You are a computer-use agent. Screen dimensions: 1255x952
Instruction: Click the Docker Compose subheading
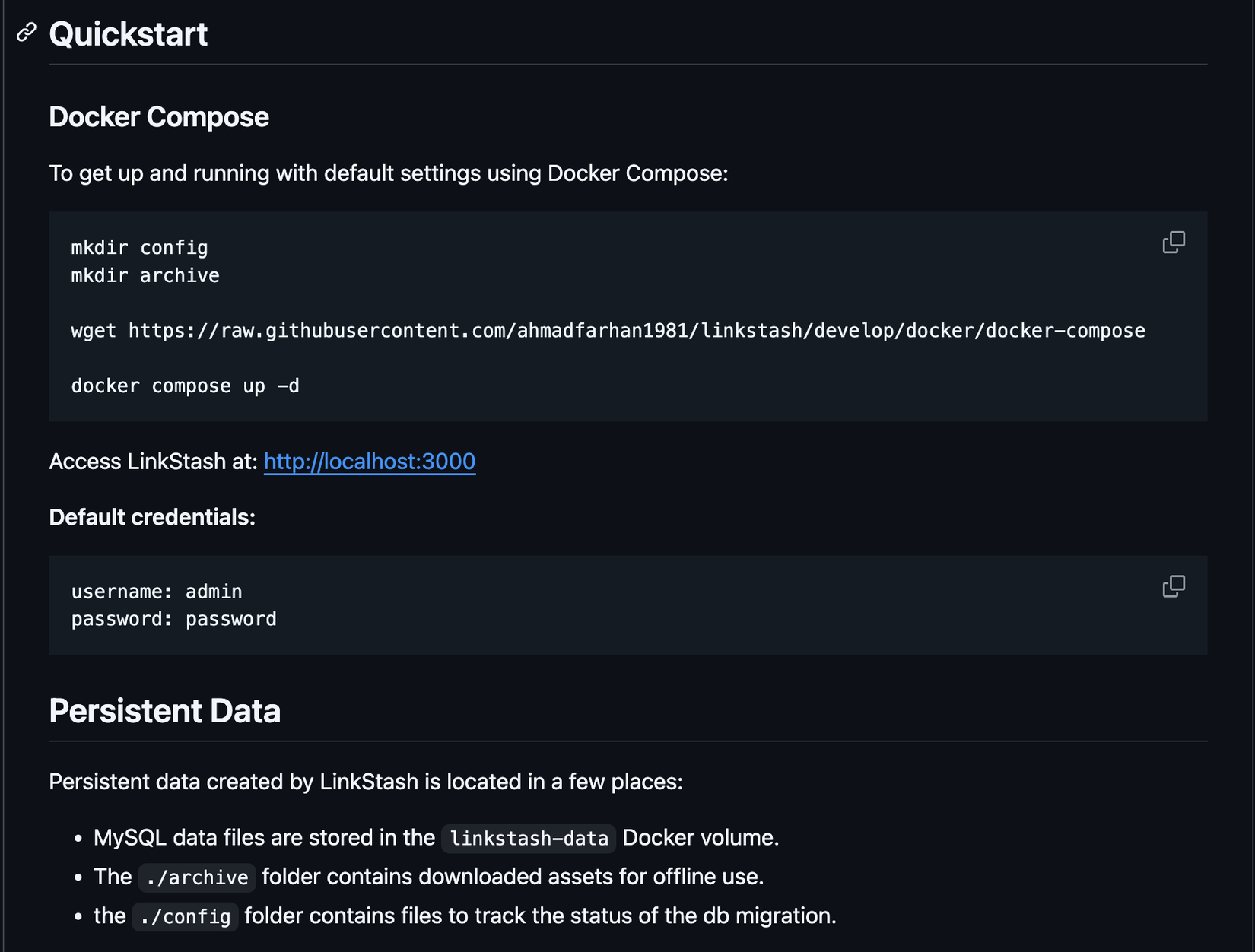tap(159, 117)
